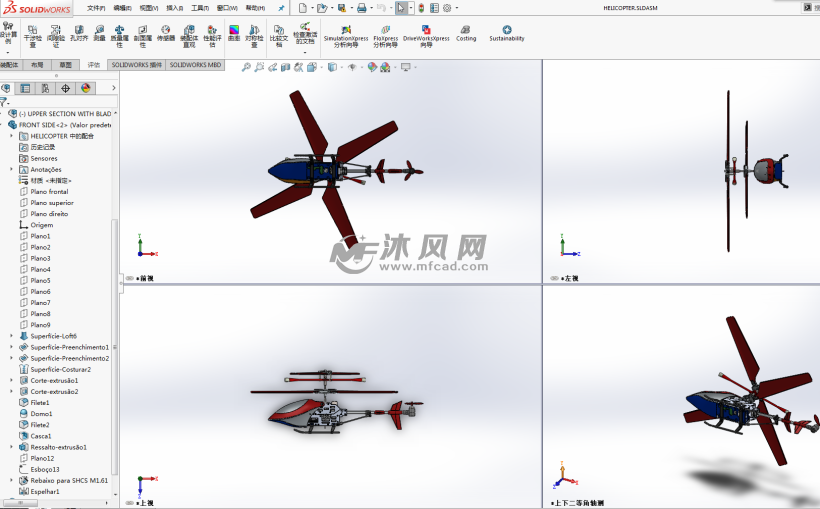Image resolution: width=820 pixels, height=509 pixels.
Task: Click the Curvature display icon (曲面)
Action: click(234, 33)
